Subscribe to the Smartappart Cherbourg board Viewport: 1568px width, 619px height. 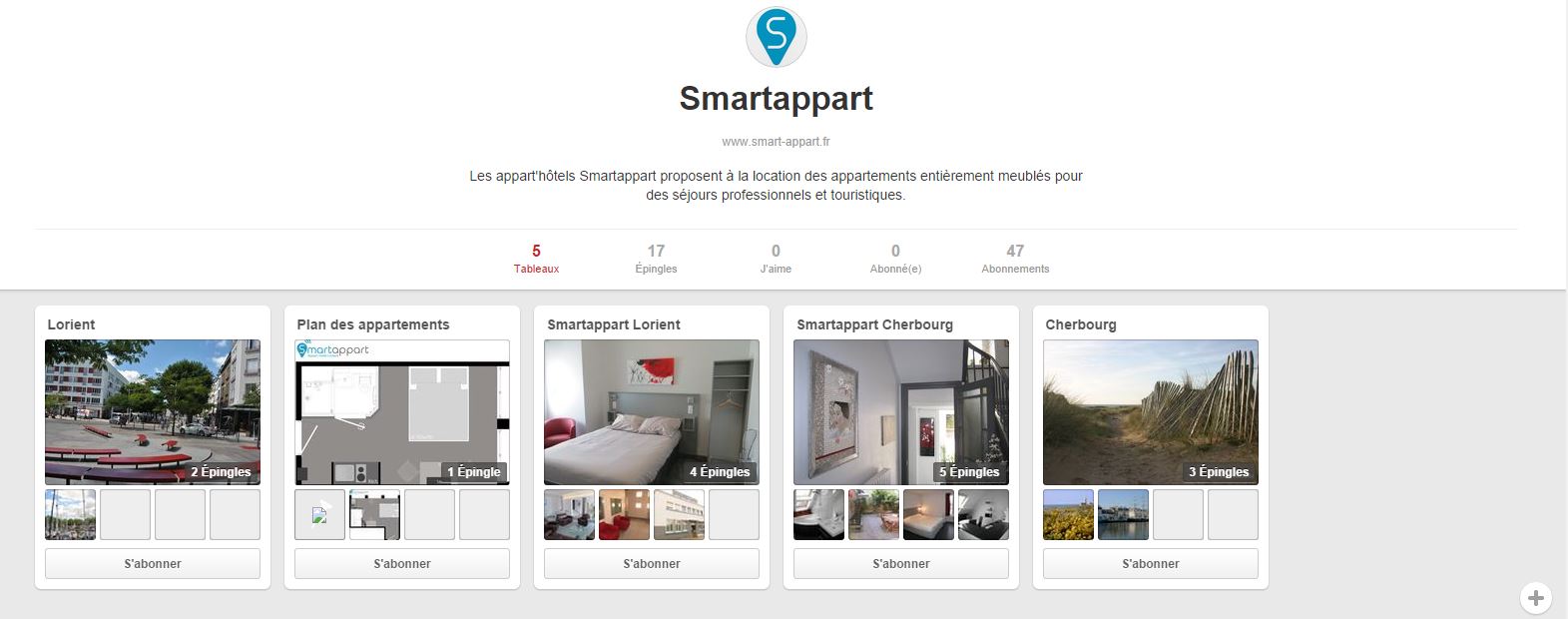click(x=901, y=563)
